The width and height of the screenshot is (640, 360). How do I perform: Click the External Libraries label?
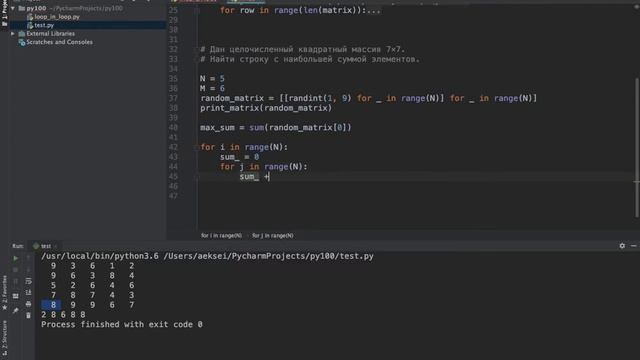[x=51, y=33]
